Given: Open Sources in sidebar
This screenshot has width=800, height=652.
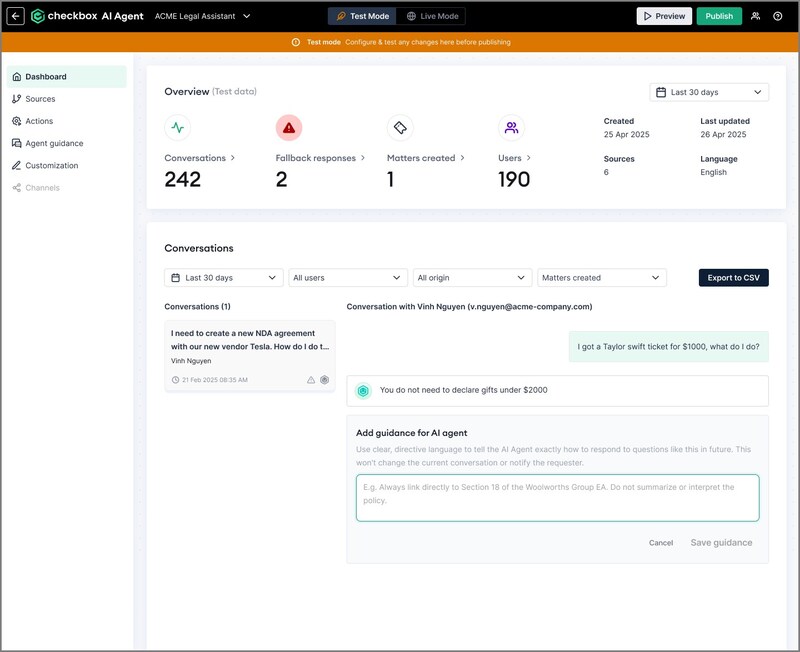Looking at the screenshot, I should pos(67,99).
